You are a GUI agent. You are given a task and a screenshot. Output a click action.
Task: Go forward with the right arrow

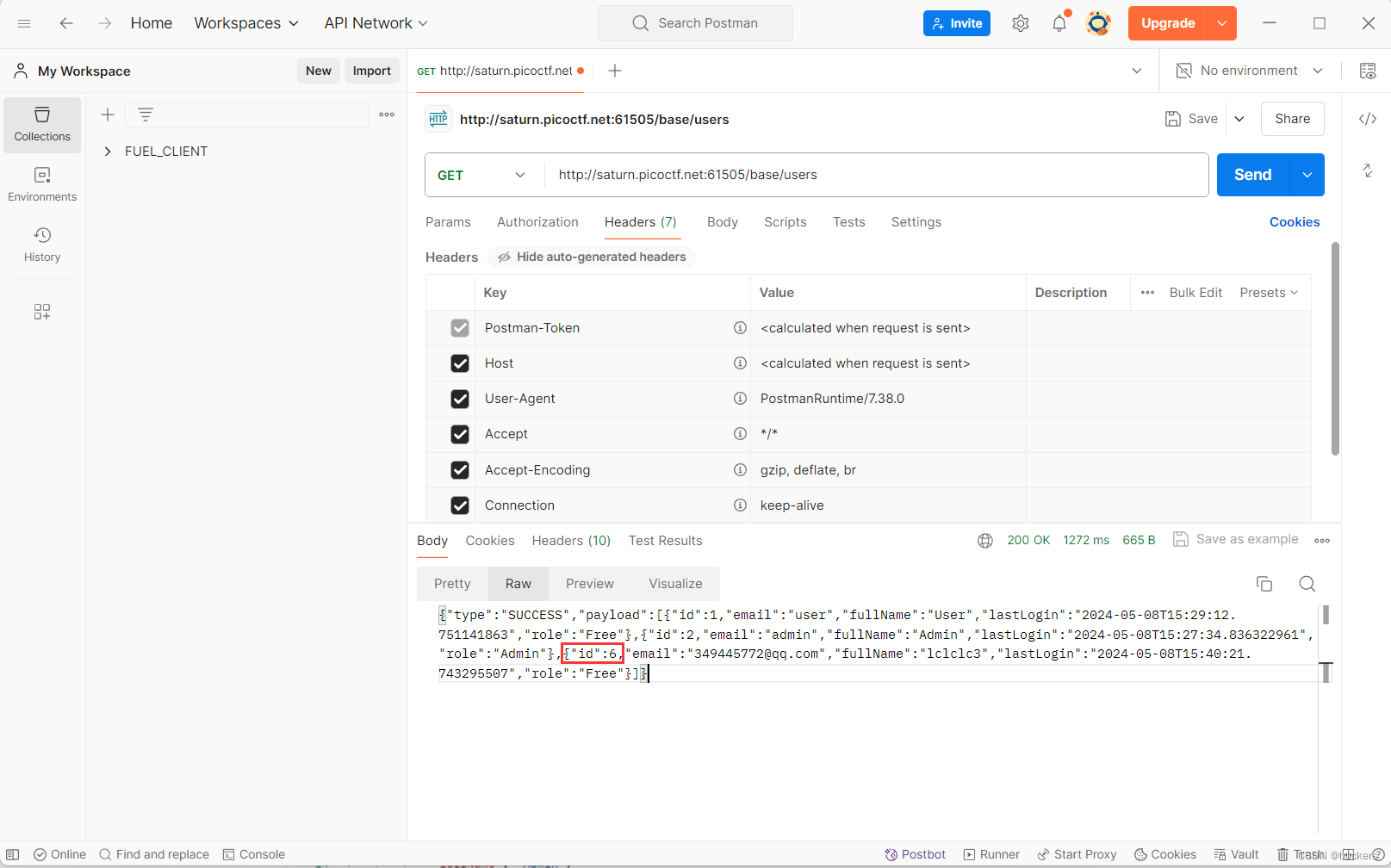(104, 23)
